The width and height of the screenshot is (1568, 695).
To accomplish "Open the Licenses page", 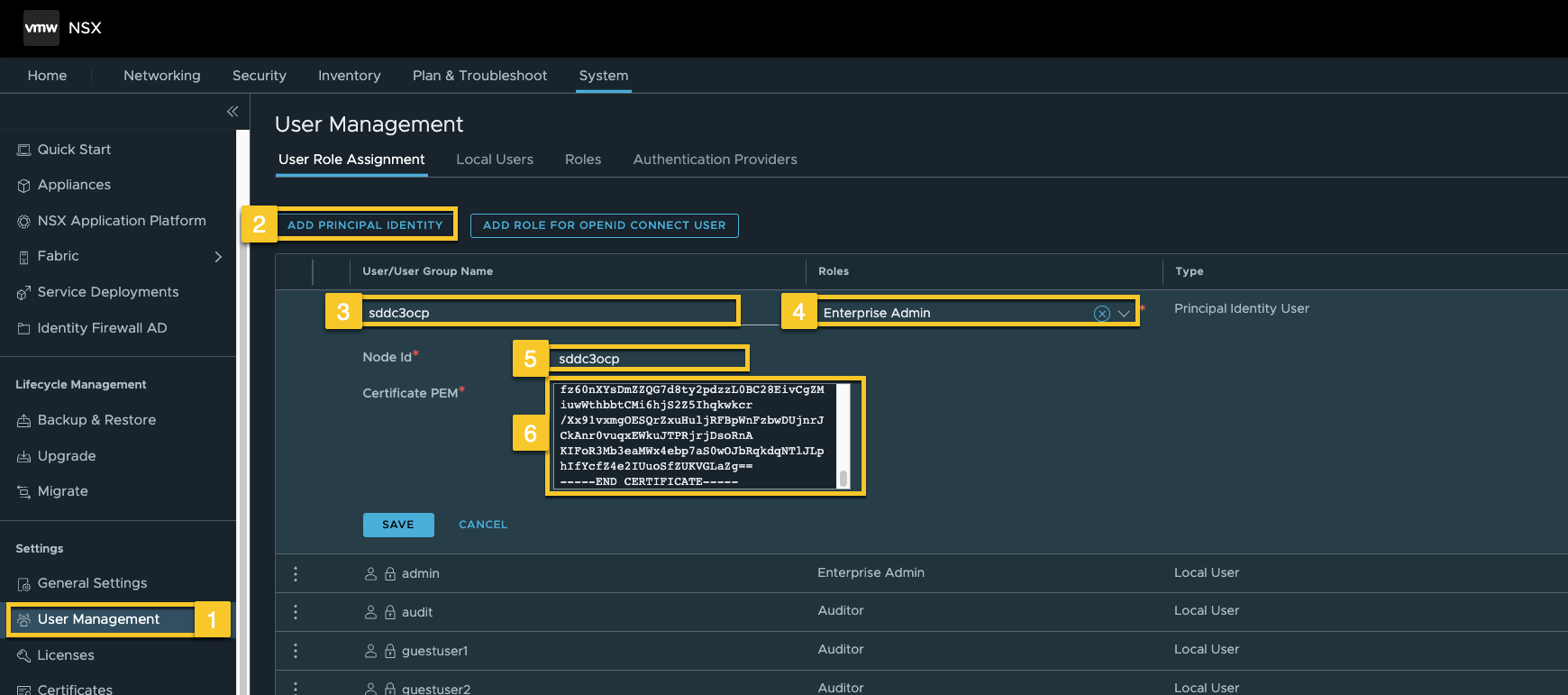I will coord(66,655).
